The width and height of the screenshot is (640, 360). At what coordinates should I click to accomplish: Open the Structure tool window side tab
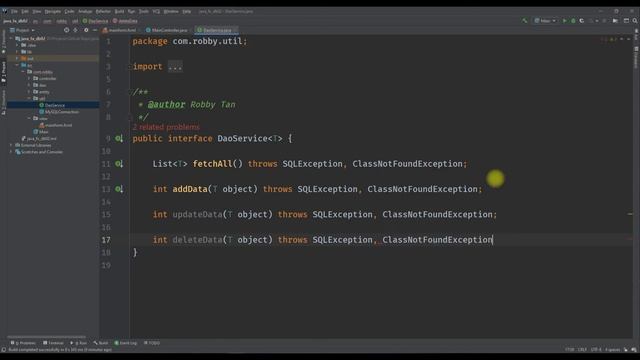(x=4, y=102)
